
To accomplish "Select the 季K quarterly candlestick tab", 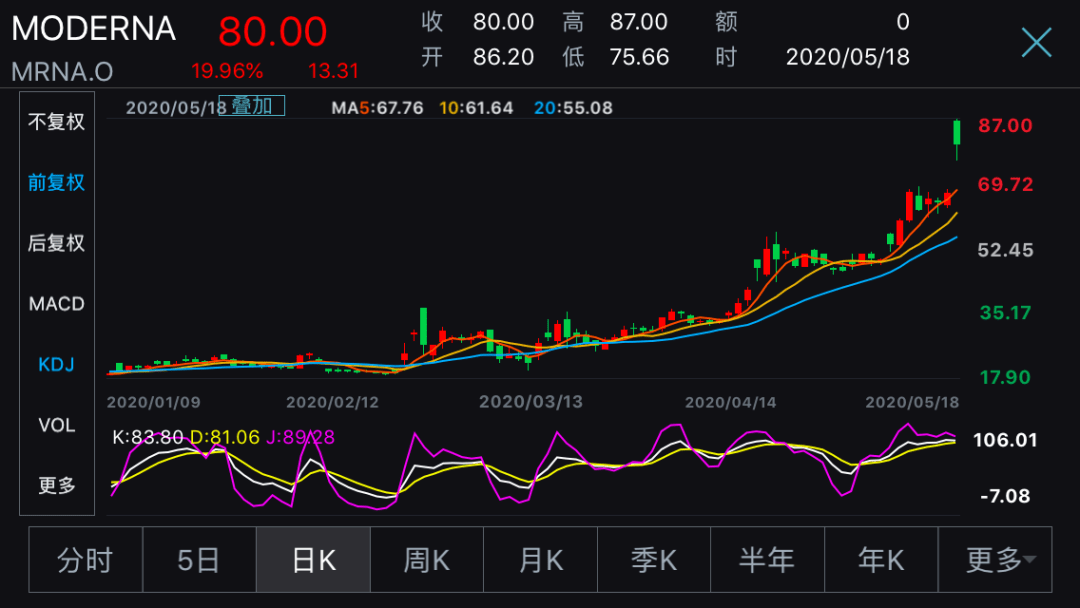I will (654, 560).
